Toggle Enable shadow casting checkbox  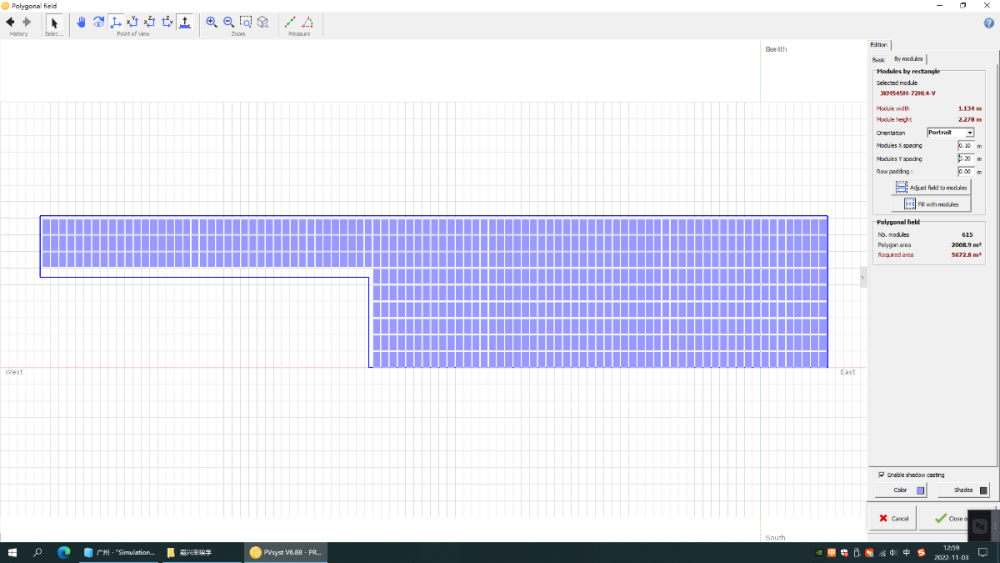(881, 475)
